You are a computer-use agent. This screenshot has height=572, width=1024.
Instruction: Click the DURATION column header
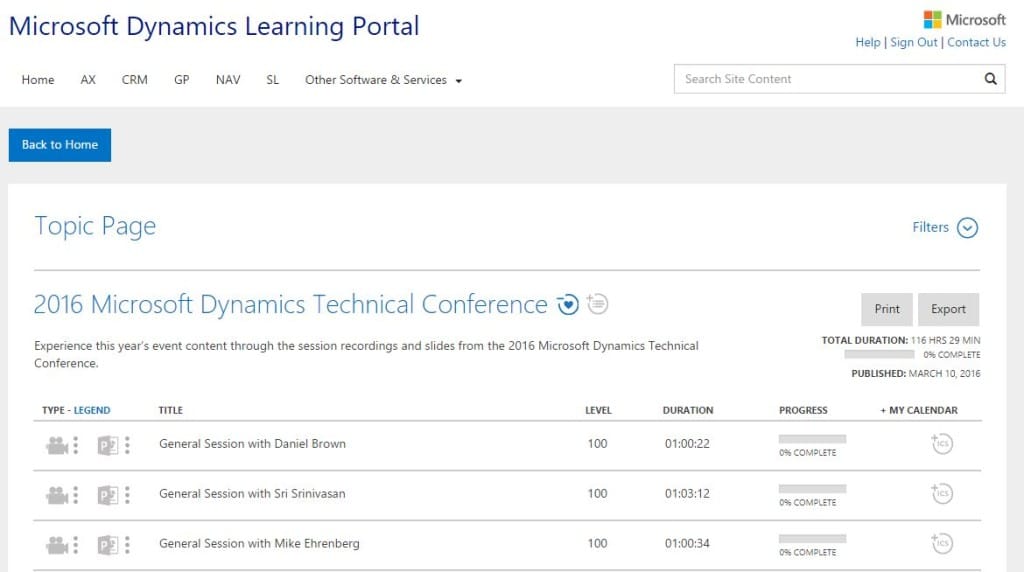point(688,410)
